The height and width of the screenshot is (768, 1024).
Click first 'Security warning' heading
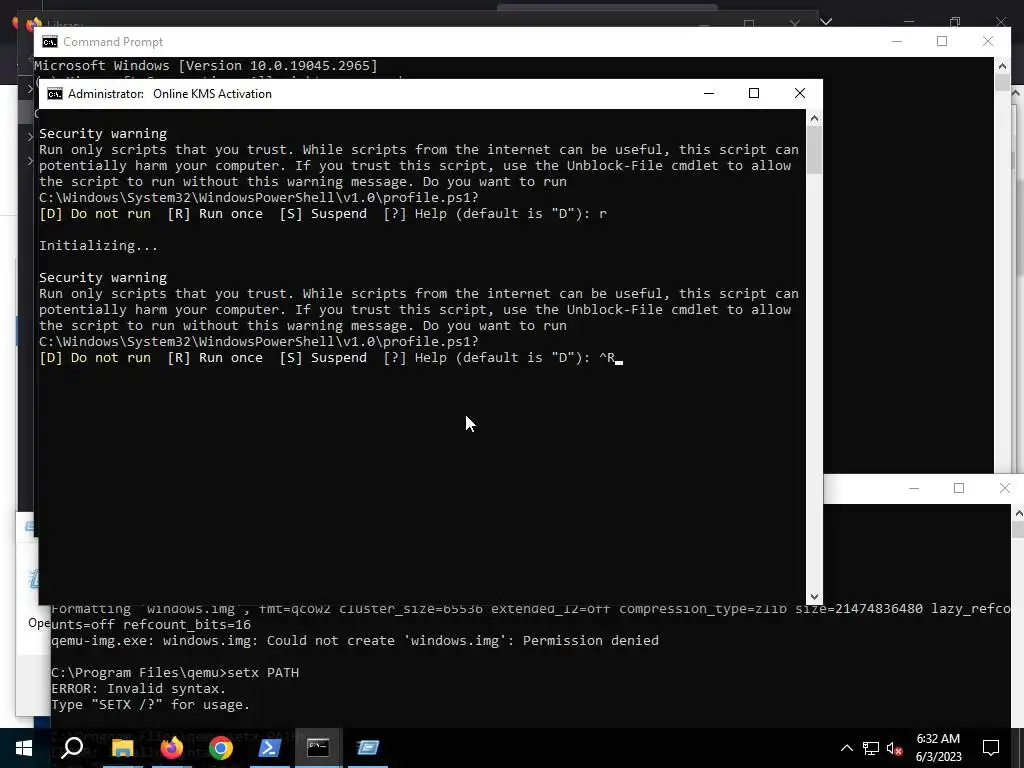(x=103, y=133)
